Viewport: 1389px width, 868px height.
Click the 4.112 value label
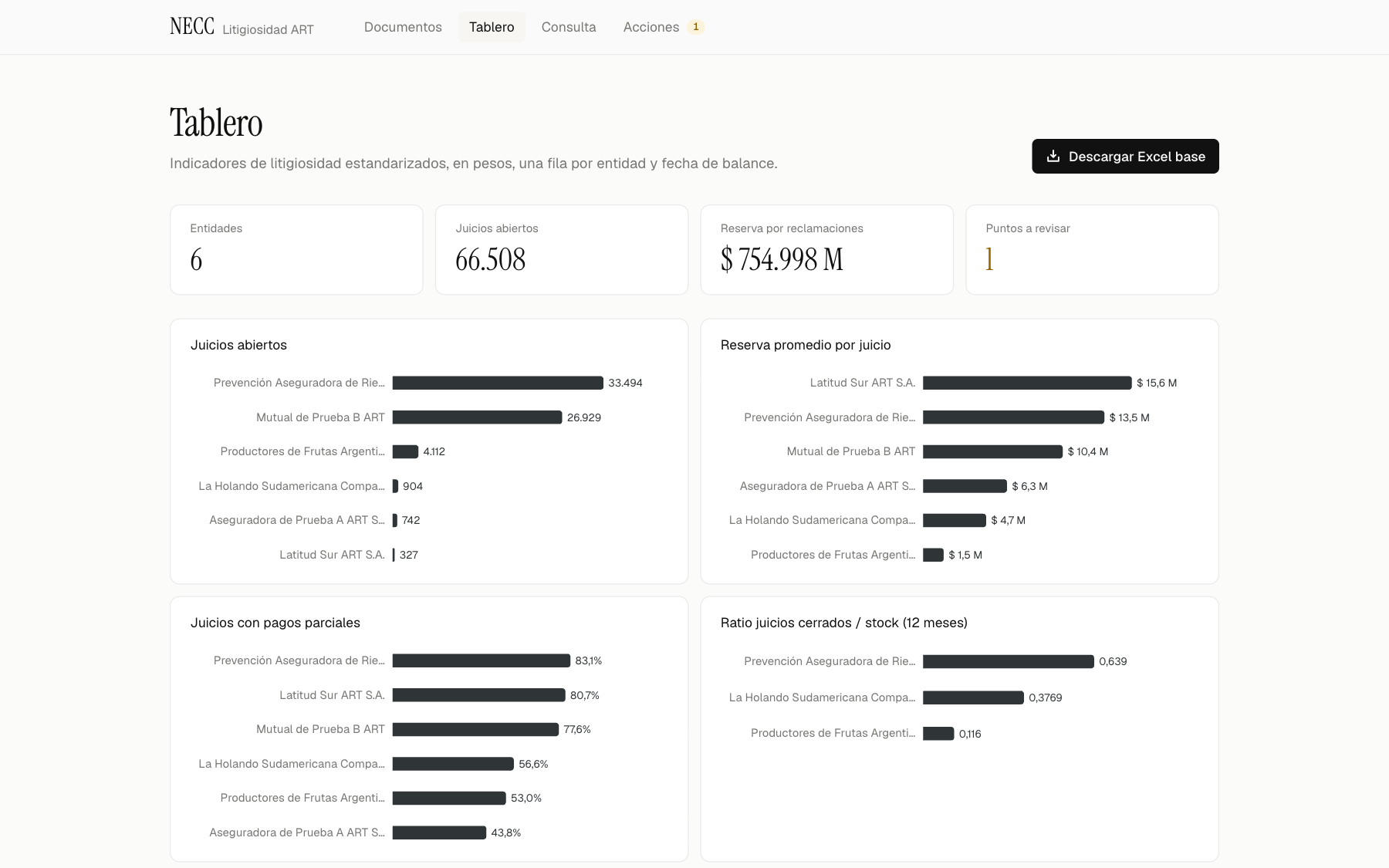pyautogui.click(x=434, y=451)
